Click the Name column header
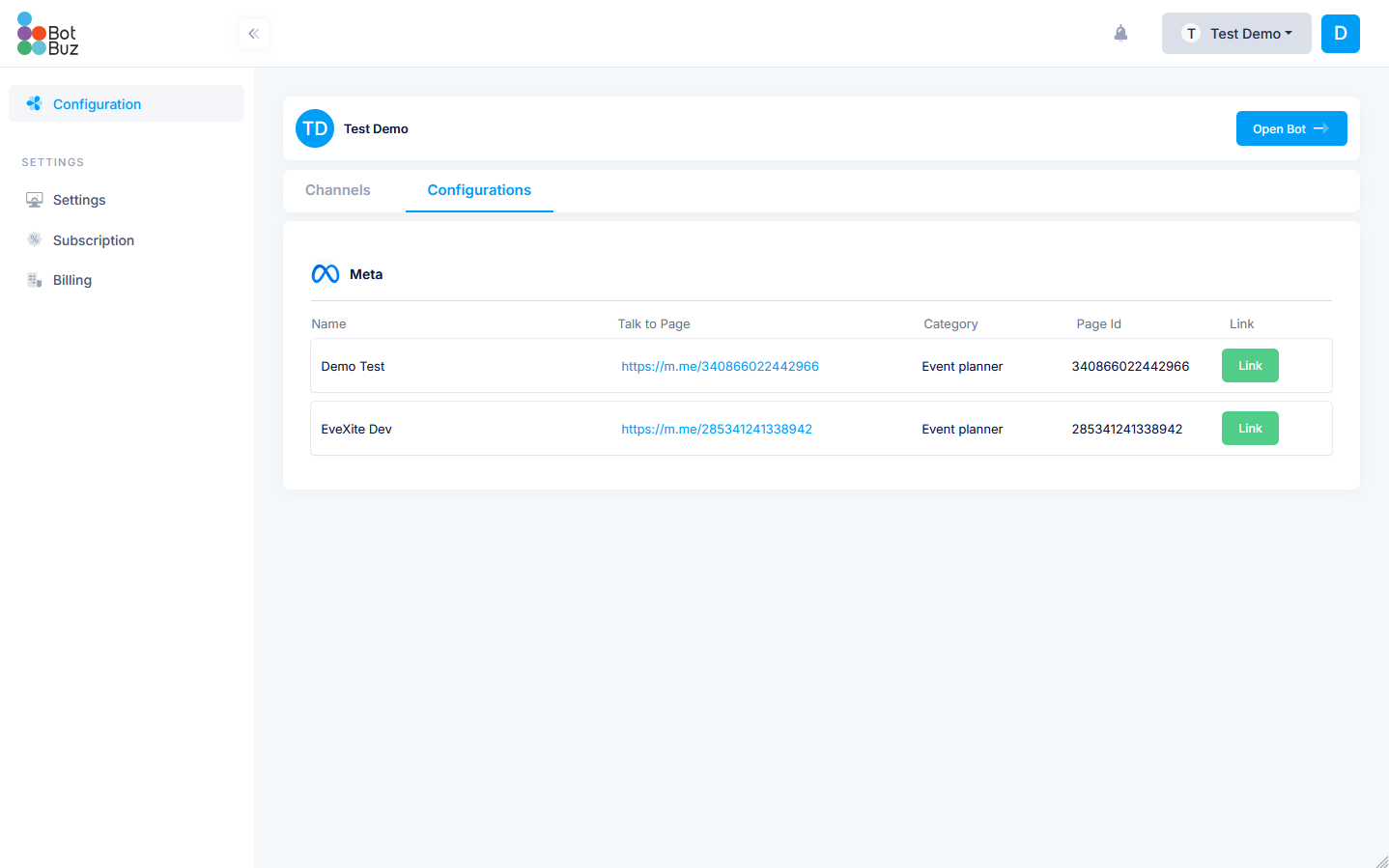1389x868 pixels. tap(328, 323)
